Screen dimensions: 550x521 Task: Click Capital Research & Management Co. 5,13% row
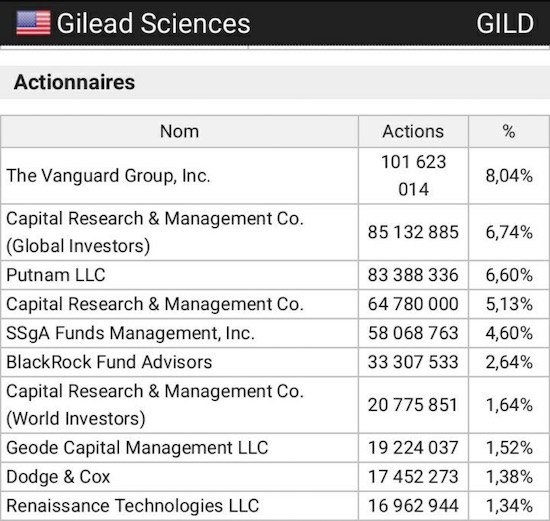pos(275,304)
